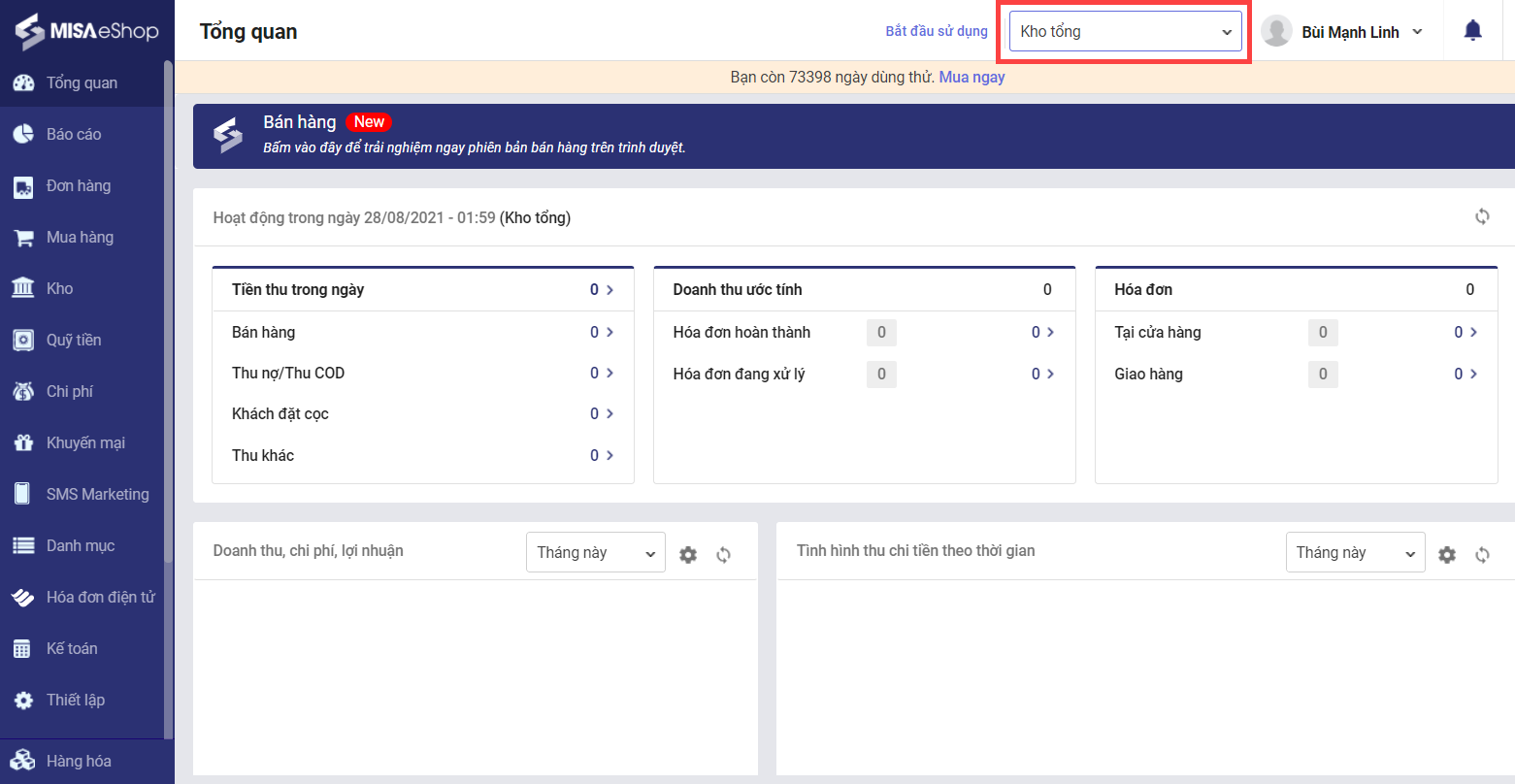The width and height of the screenshot is (1515, 784).
Task: Click the Bắt đầu sử dụng link
Action: coord(937,31)
